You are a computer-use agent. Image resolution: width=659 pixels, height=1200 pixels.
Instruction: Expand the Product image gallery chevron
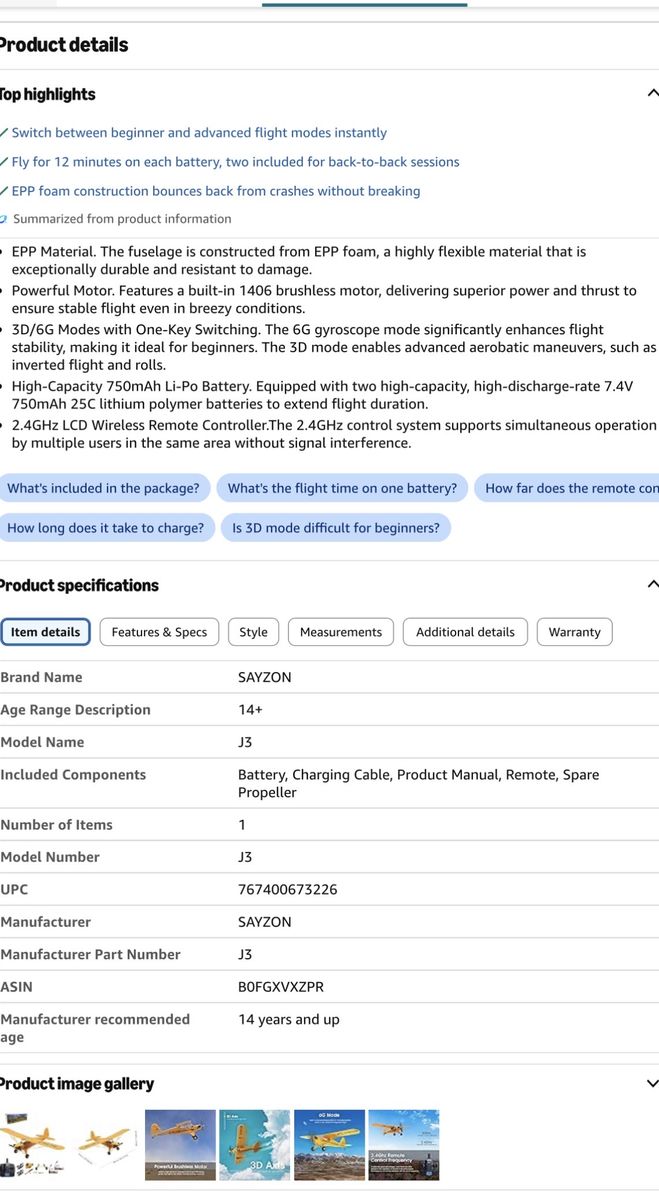653,1083
